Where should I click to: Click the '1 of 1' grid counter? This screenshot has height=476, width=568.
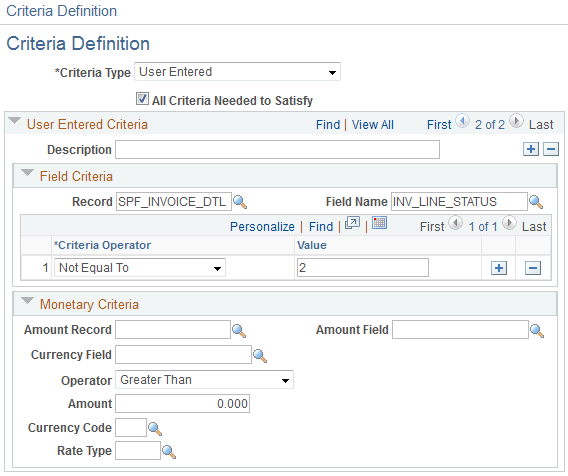point(483,227)
